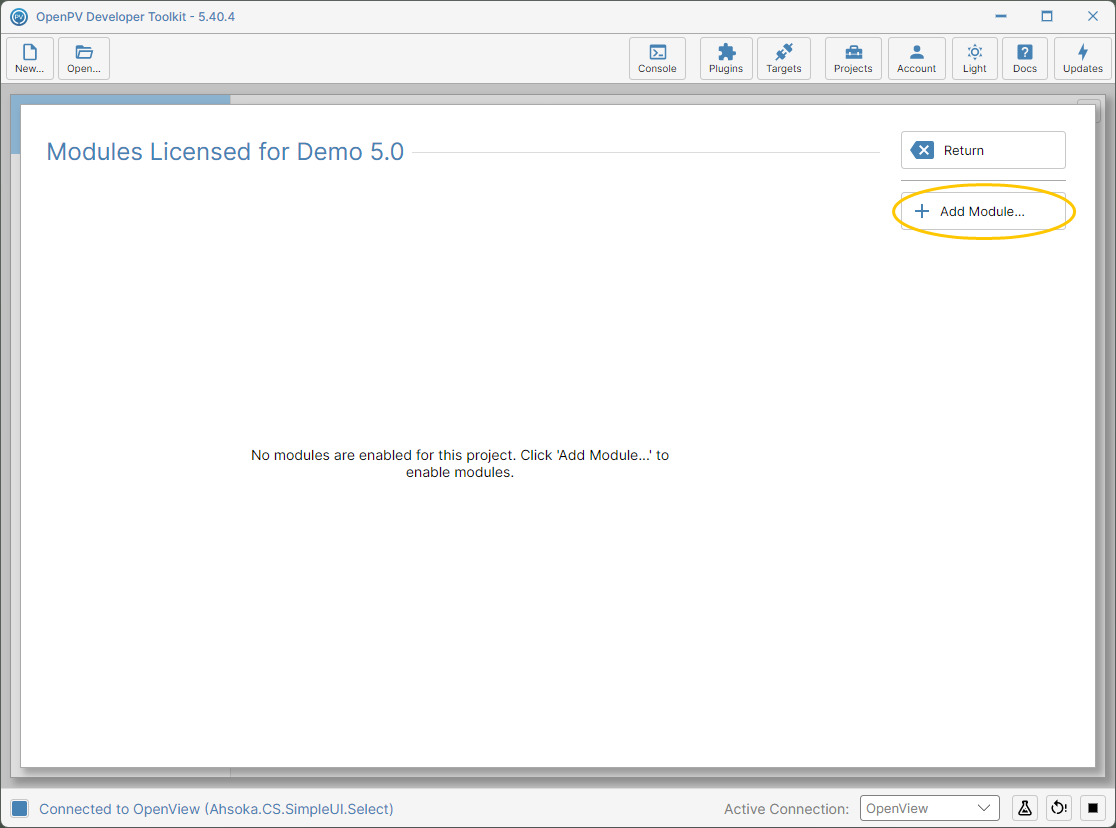Click the blue connection status indicator
Viewport: 1116px width, 828px height.
(x=19, y=808)
